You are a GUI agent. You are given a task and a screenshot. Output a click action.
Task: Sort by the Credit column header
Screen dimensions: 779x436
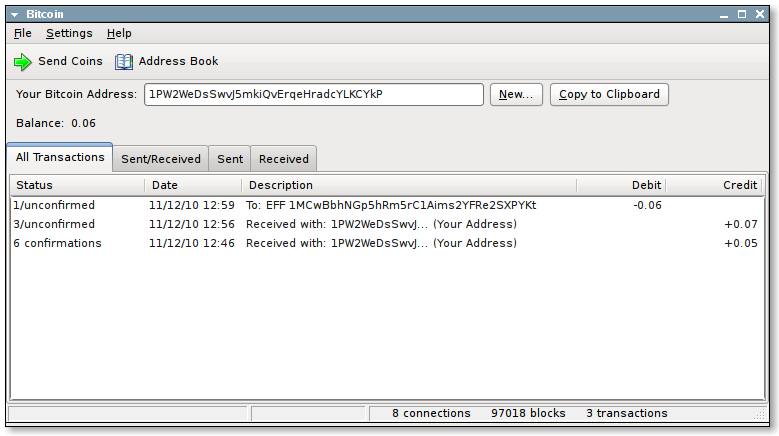coord(714,185)
